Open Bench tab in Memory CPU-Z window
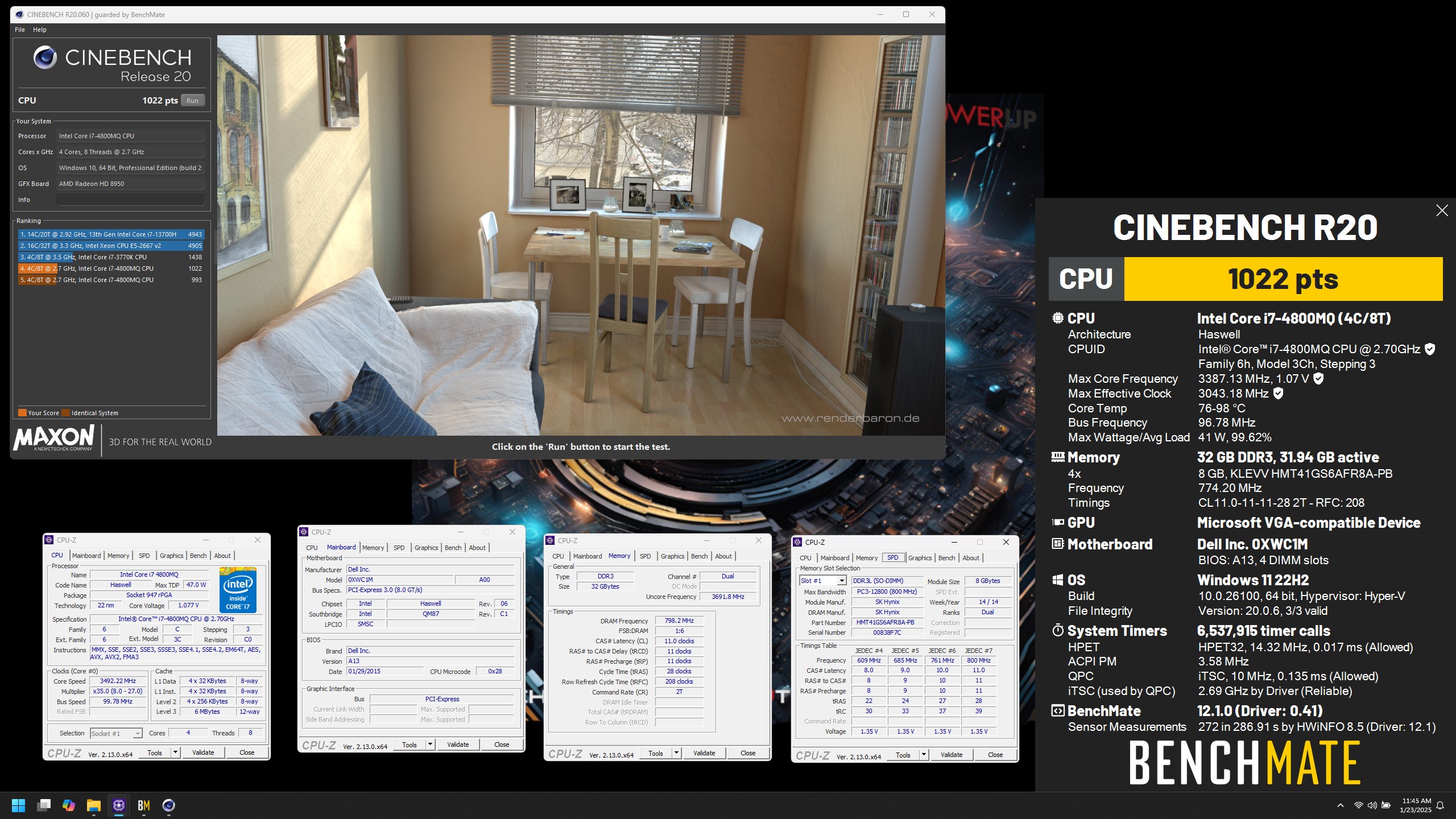This screenshot has width=1456, height=819. (700, 556)
